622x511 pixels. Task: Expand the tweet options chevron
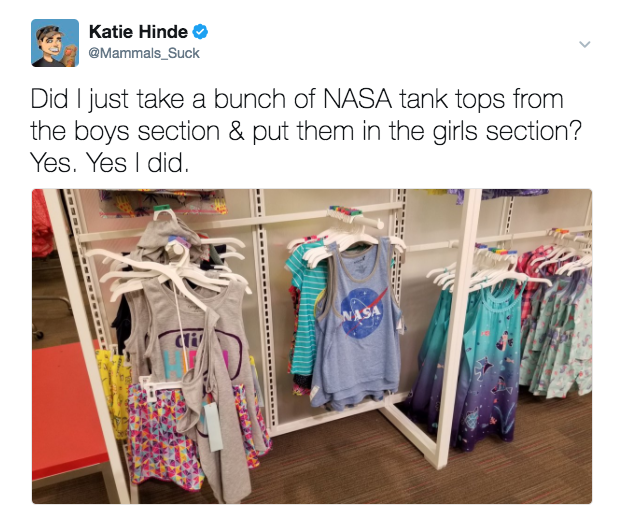(585, 44)
